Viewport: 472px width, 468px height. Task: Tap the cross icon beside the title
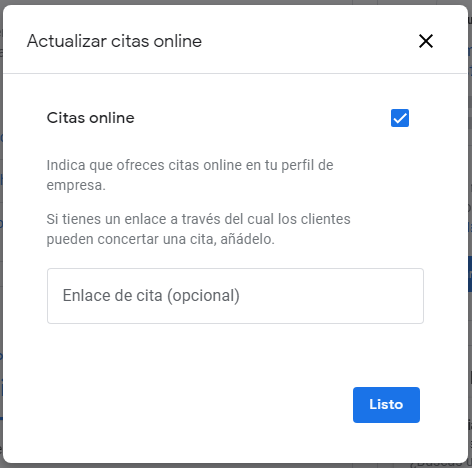[x=426, y=41]
